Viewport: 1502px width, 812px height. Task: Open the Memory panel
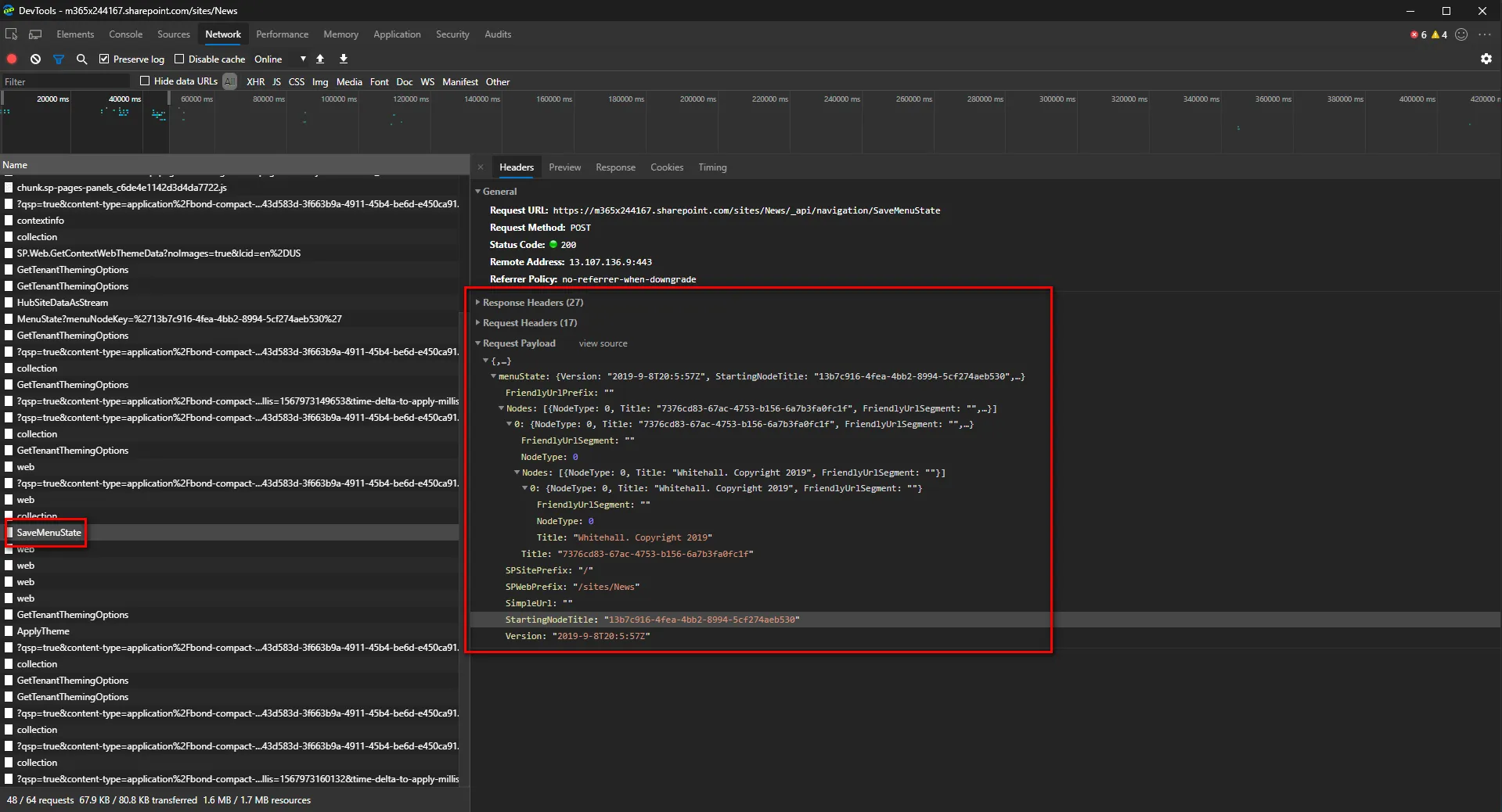tap(341, 34)
